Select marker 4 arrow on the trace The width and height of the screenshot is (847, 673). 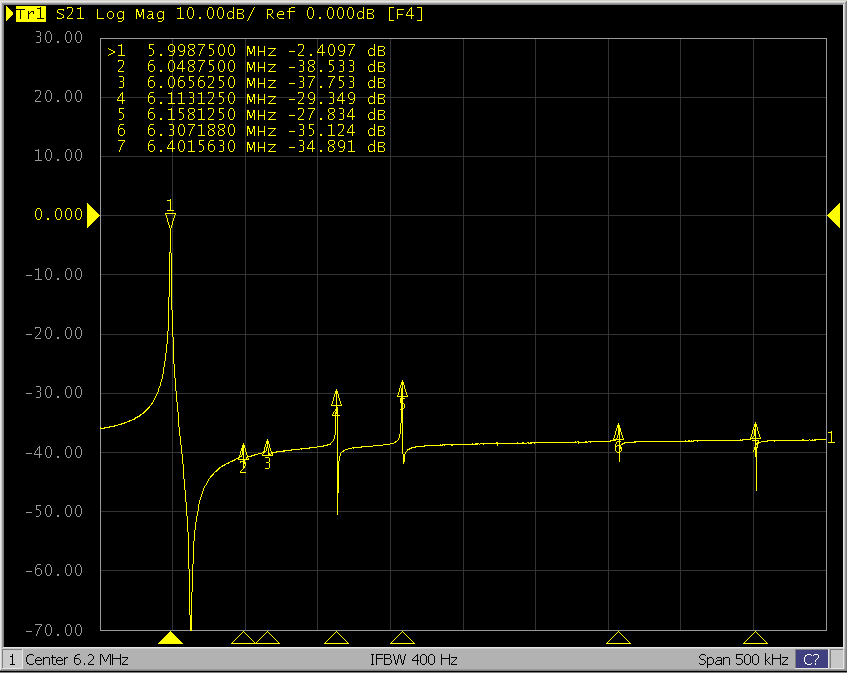(337, 398)
